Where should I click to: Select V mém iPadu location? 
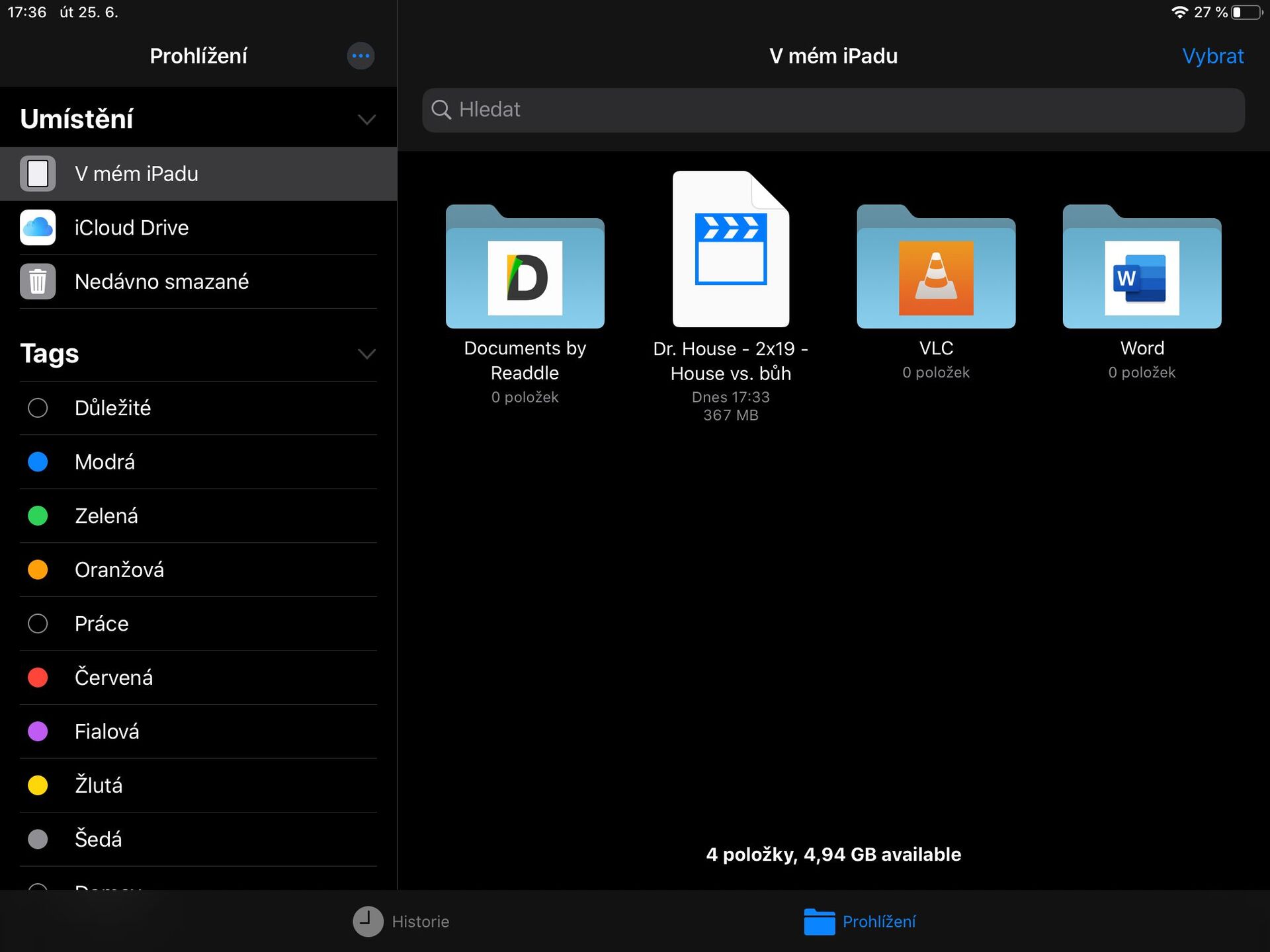pos(136,173)
